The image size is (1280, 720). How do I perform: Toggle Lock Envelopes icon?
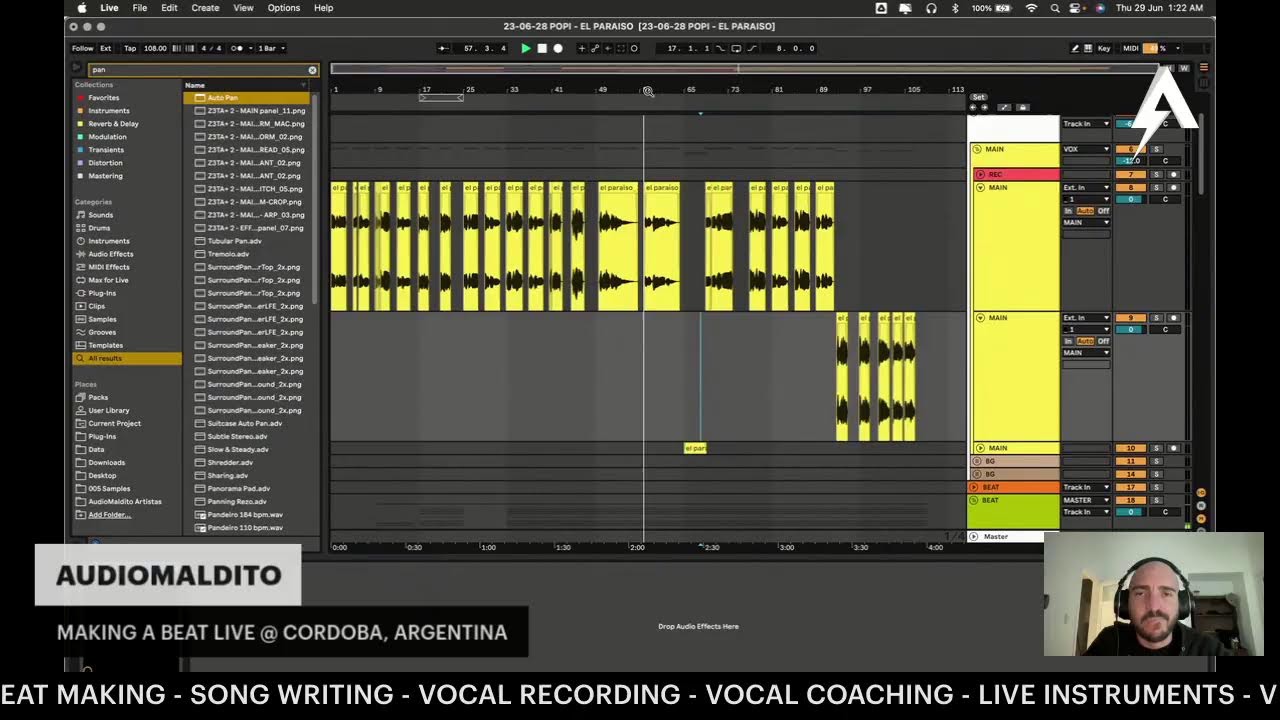tap(1022, 107)
